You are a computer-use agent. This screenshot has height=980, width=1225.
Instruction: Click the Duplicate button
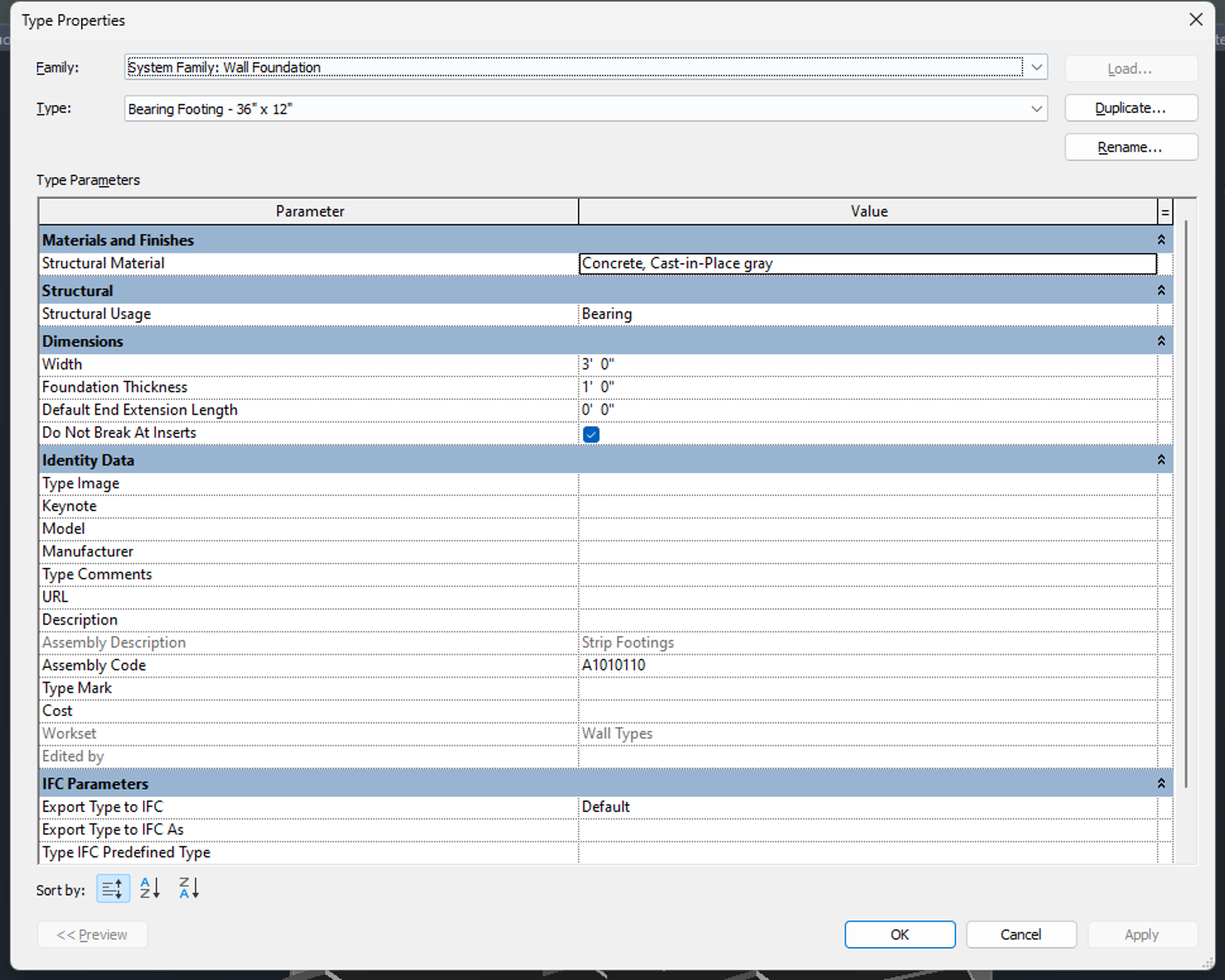point(1131,108)
